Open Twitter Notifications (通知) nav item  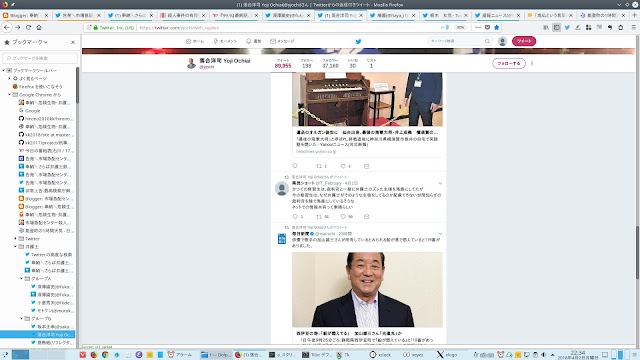pos(253,41)
